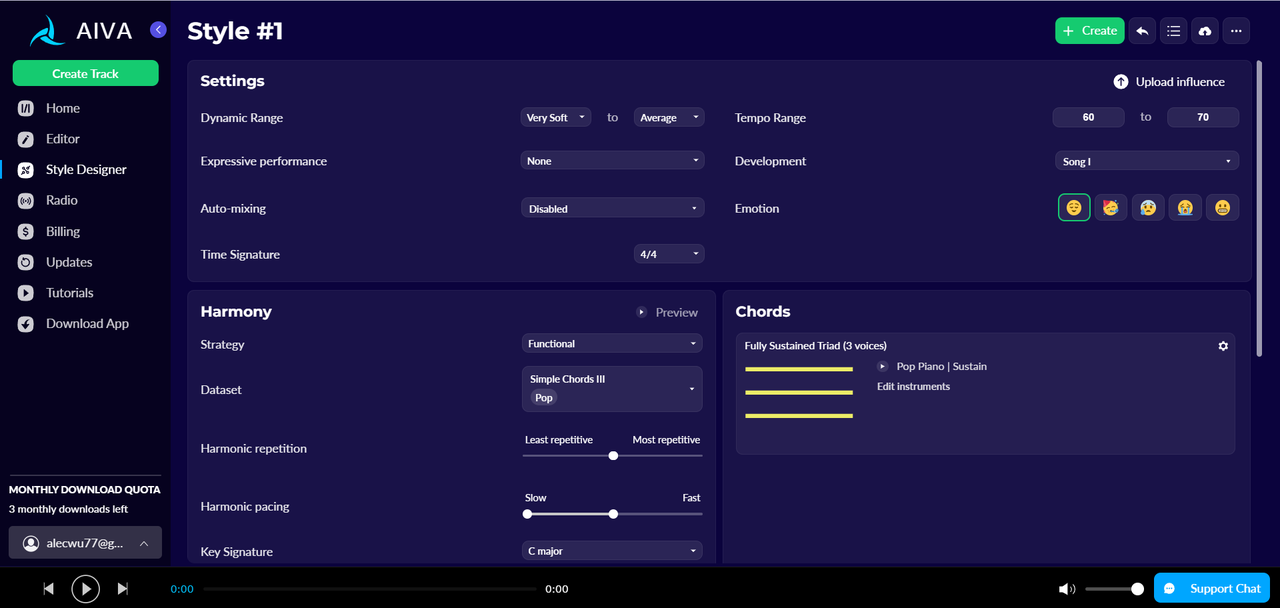The image size is (1280, 608).
Task: Open chord settings gear icon
Action: [x=1223, y=346]
